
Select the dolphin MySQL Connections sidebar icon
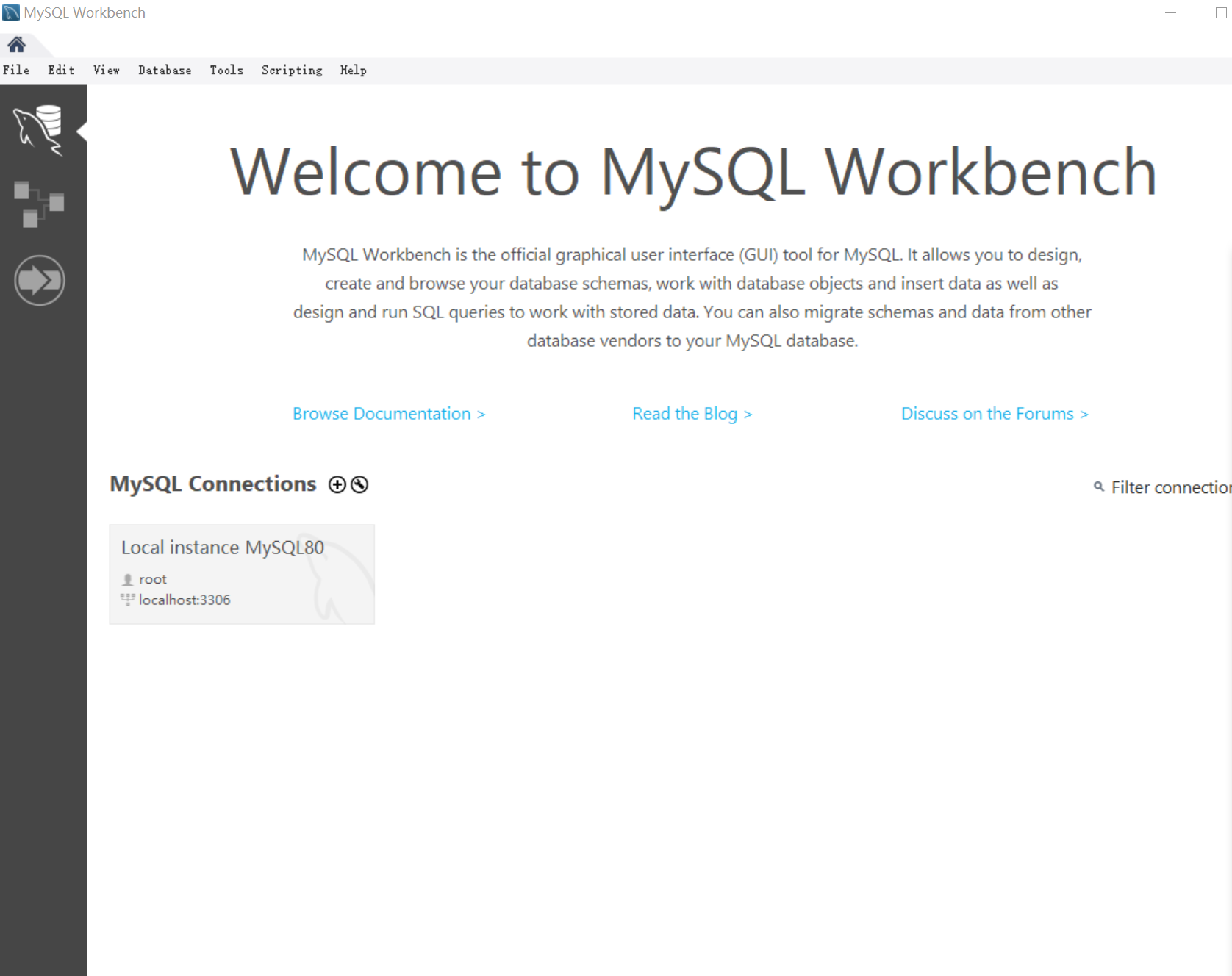(40, 130)
